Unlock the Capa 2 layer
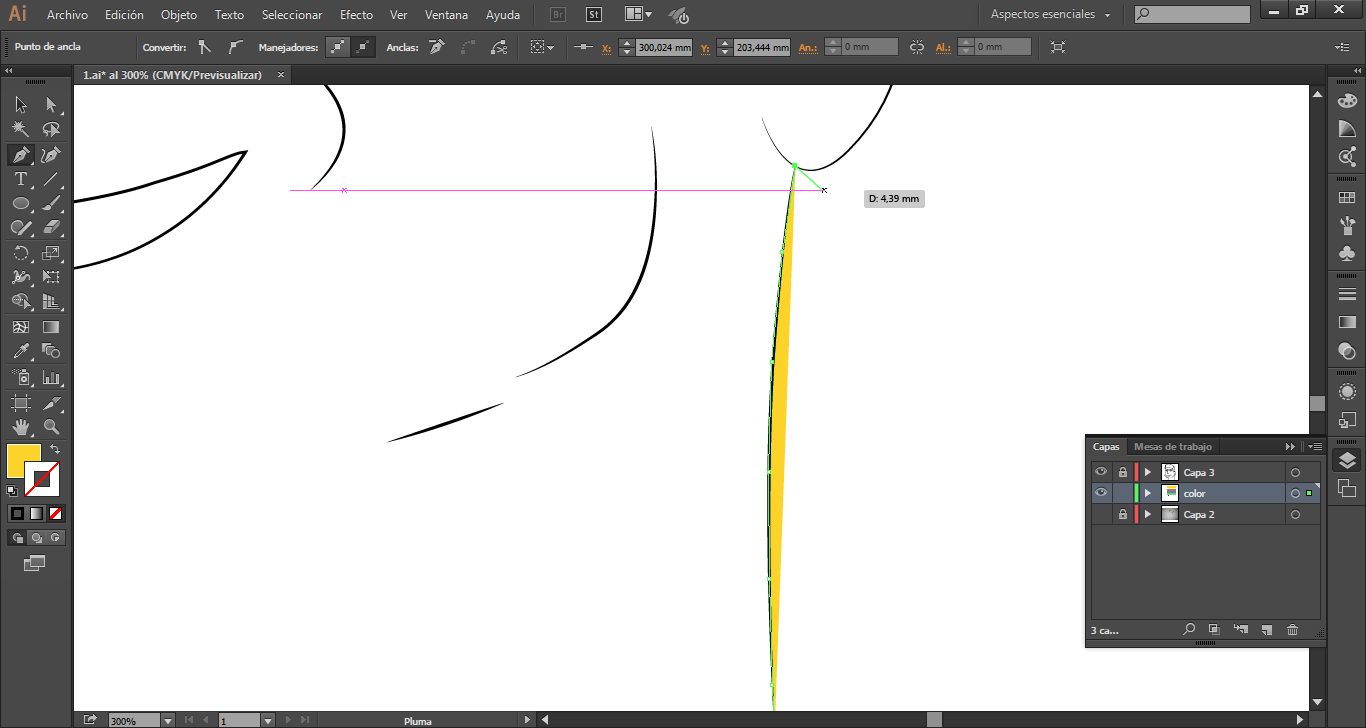This screenshot has height=728, width=1366. point(1123,514)
